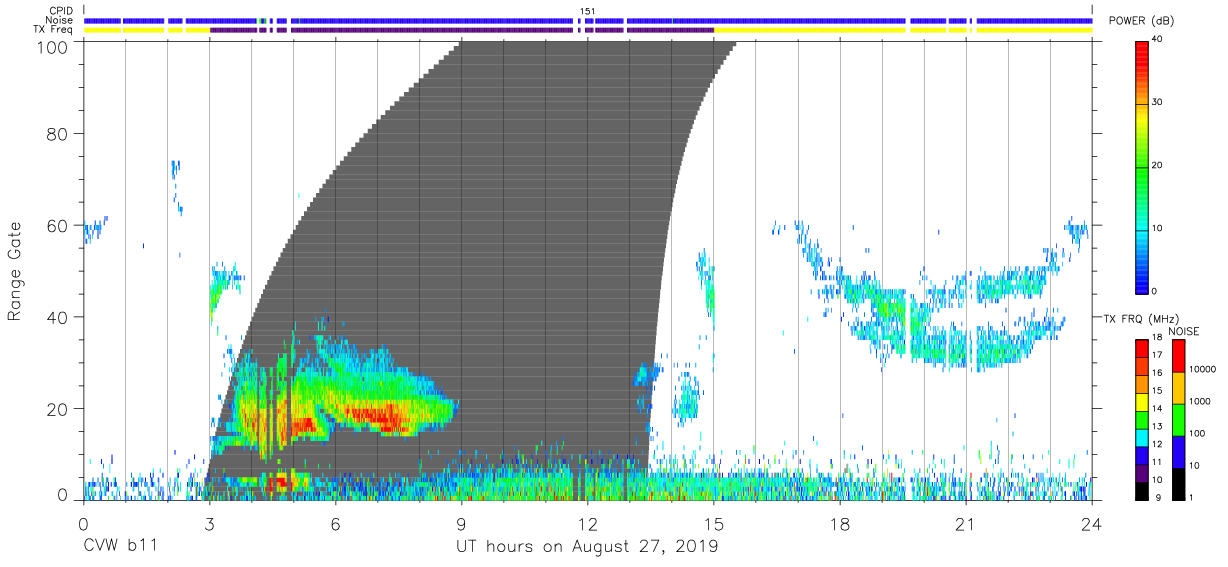
Task: Click the blue Noise bar near hour 18
Action: [x=840, y=20]
